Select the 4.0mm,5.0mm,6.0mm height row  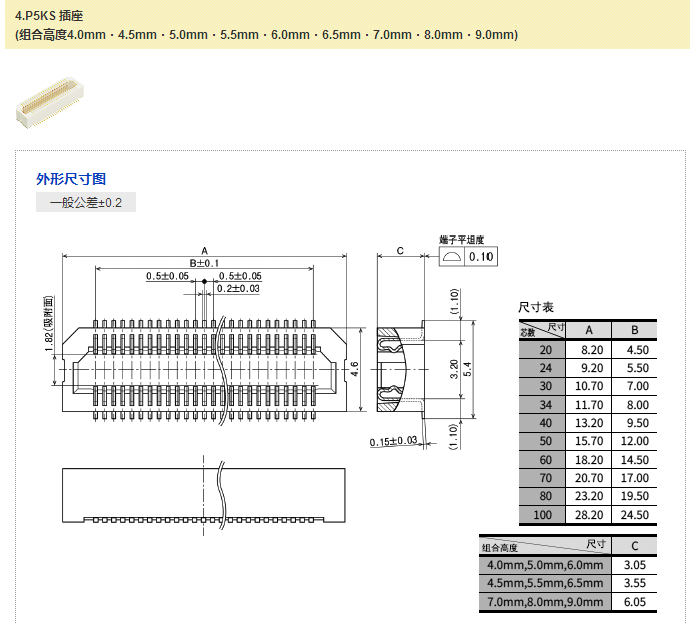pyautogui.click(x=544, y=565)
